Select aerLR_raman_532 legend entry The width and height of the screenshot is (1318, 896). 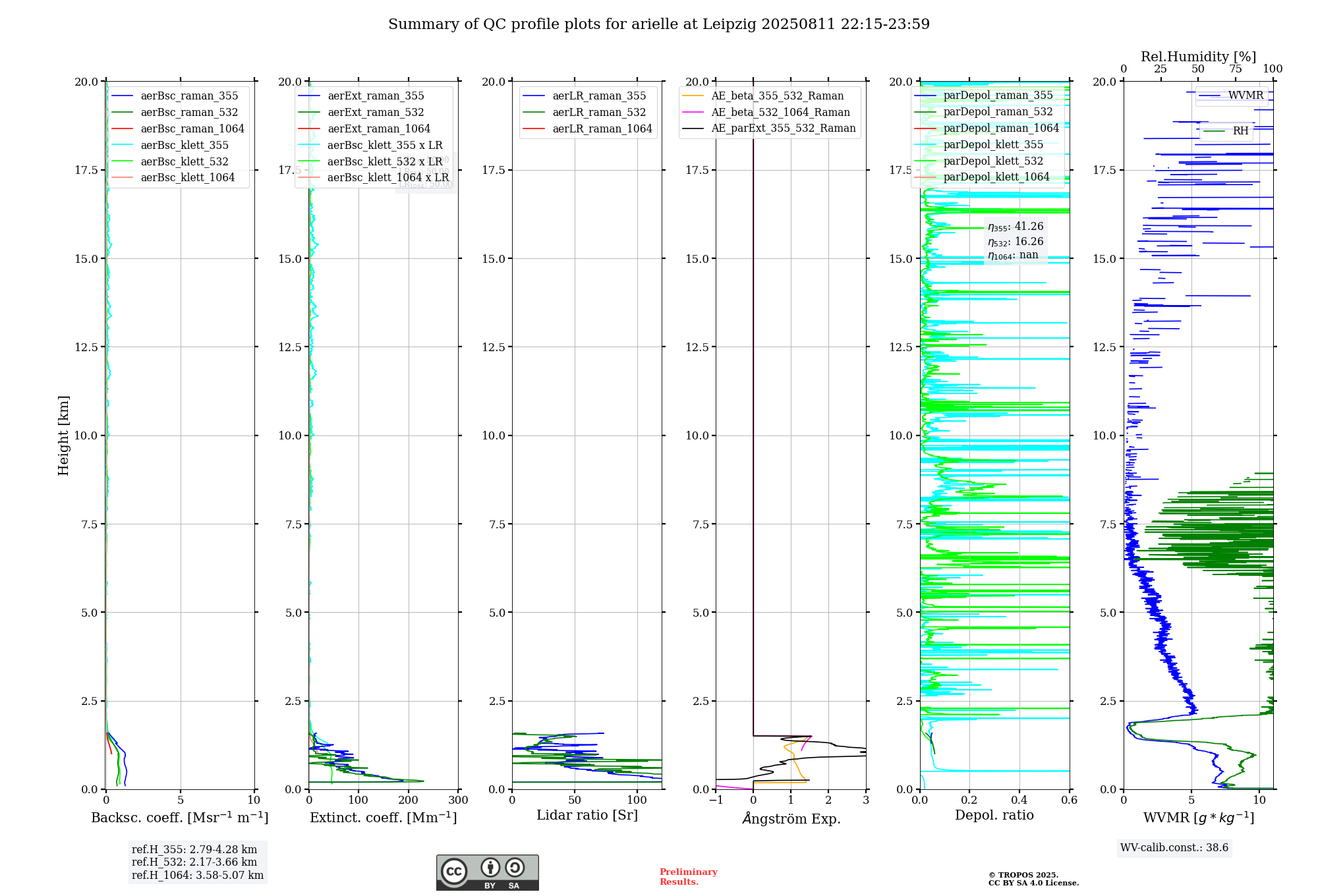click(x=585, y=113)
